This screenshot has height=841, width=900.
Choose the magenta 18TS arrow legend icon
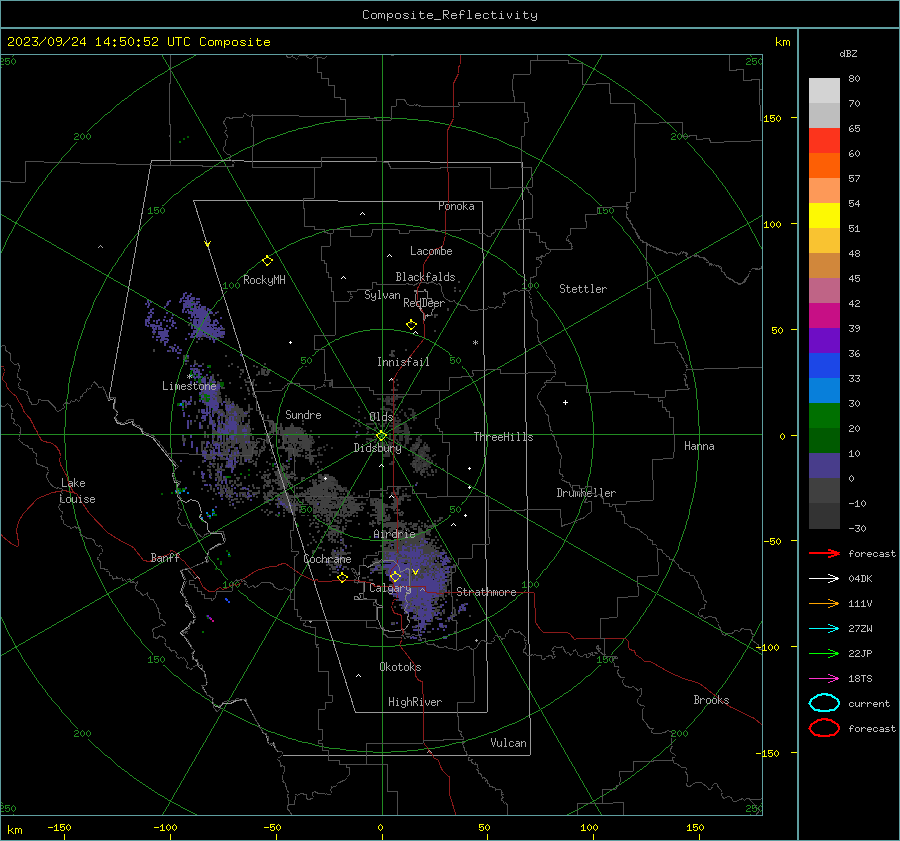click(824, 679)
